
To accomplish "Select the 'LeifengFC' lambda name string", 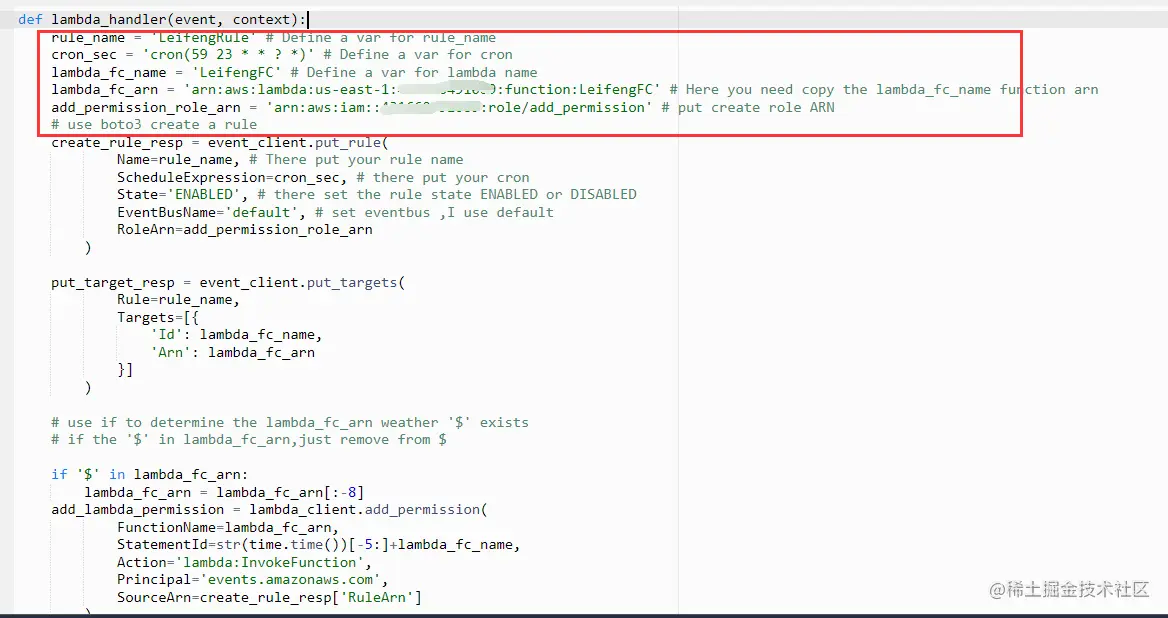I will pos(236,72).
